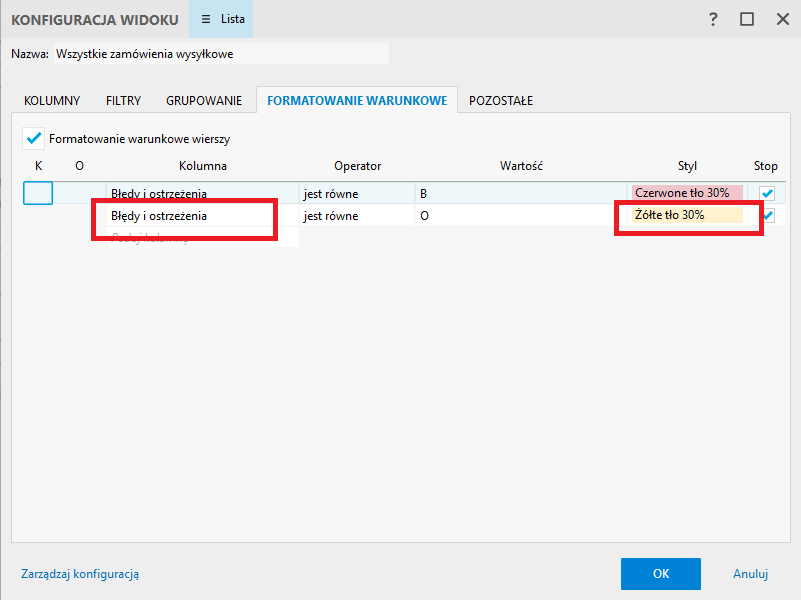Open operator dropdown in the second rule row

coord(356,215)
